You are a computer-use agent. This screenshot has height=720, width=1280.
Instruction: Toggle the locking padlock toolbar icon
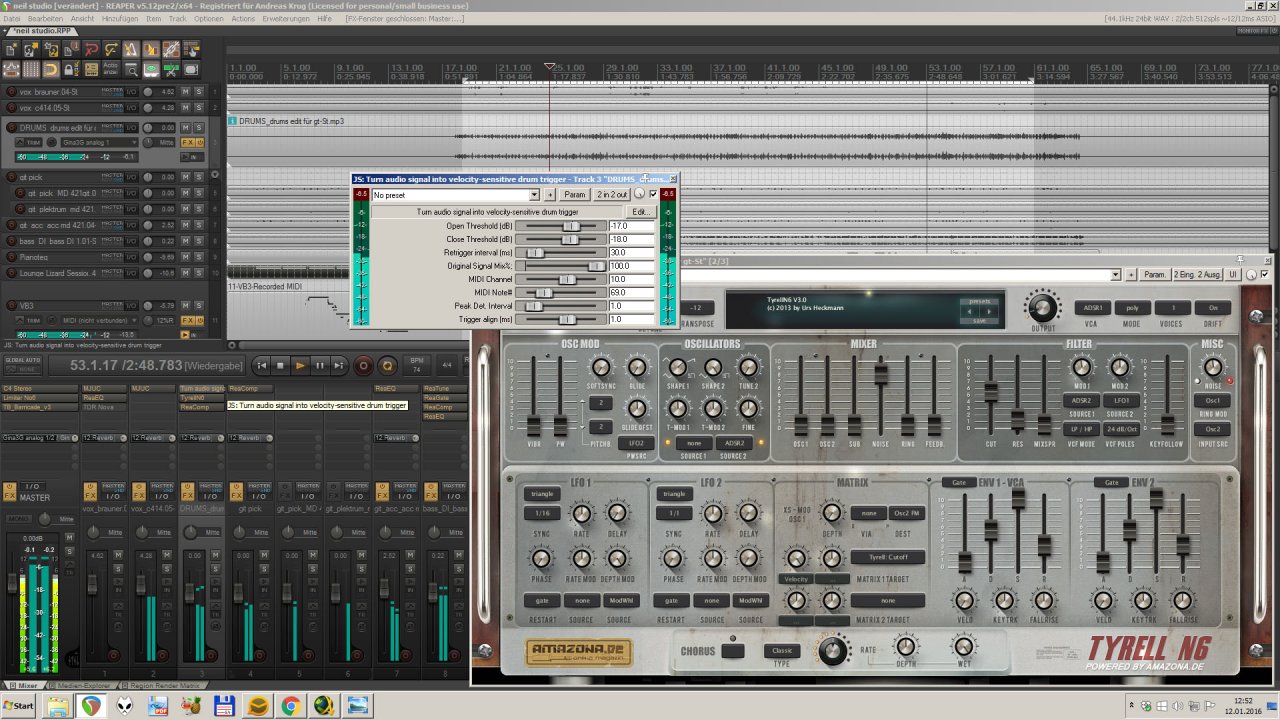tap(70, 69)
